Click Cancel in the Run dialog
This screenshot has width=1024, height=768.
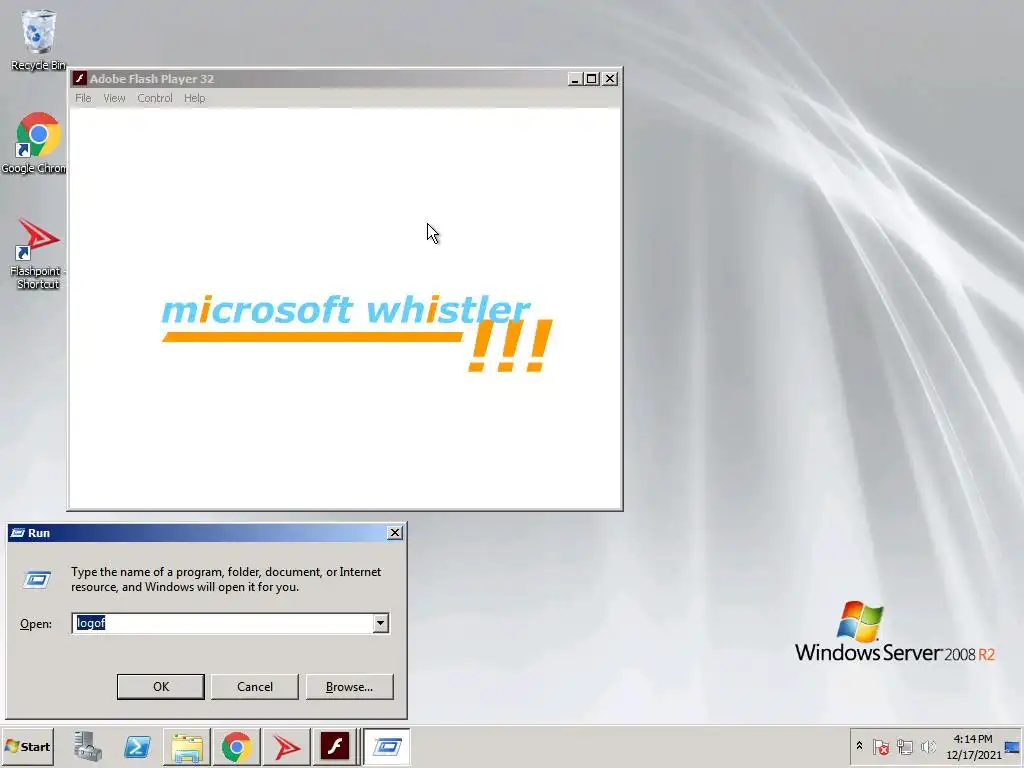coord(255,686)
